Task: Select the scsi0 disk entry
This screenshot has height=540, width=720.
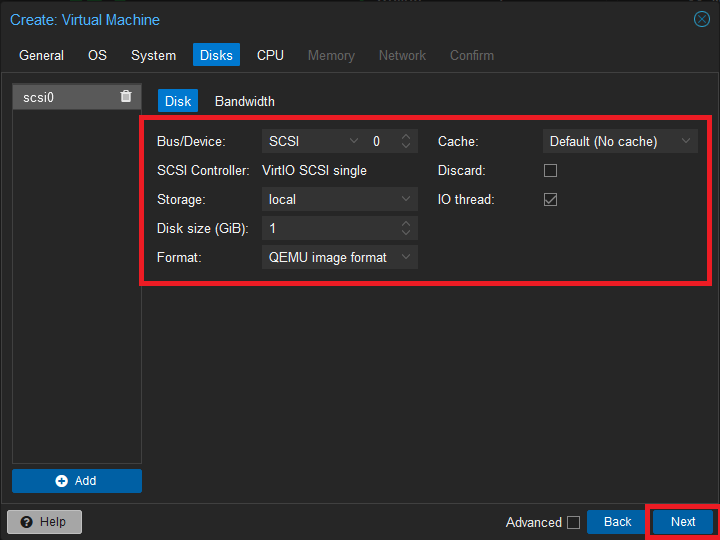Action: coord(77,97)
